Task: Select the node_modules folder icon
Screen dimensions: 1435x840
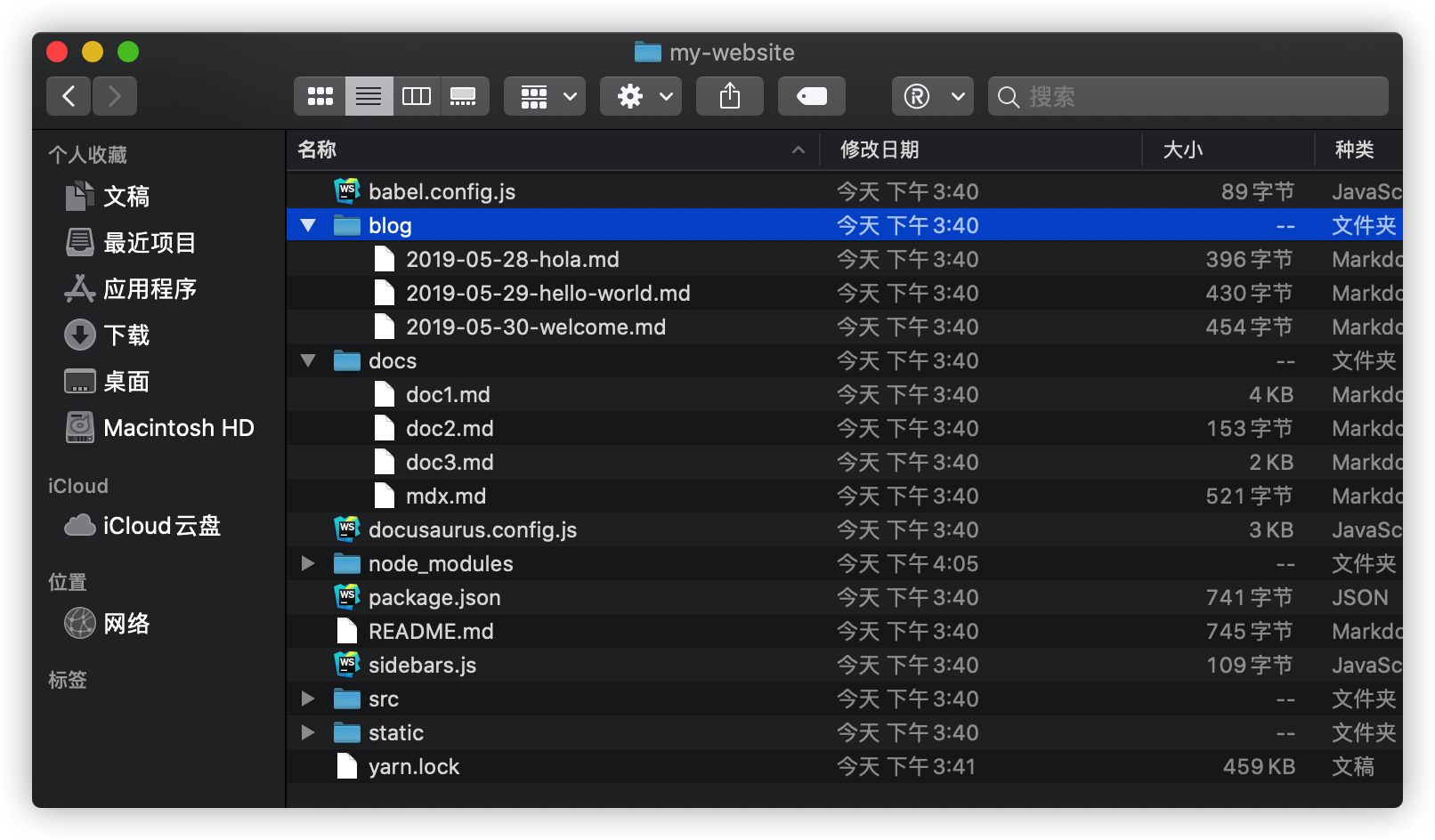Action: tap(346, 563)
